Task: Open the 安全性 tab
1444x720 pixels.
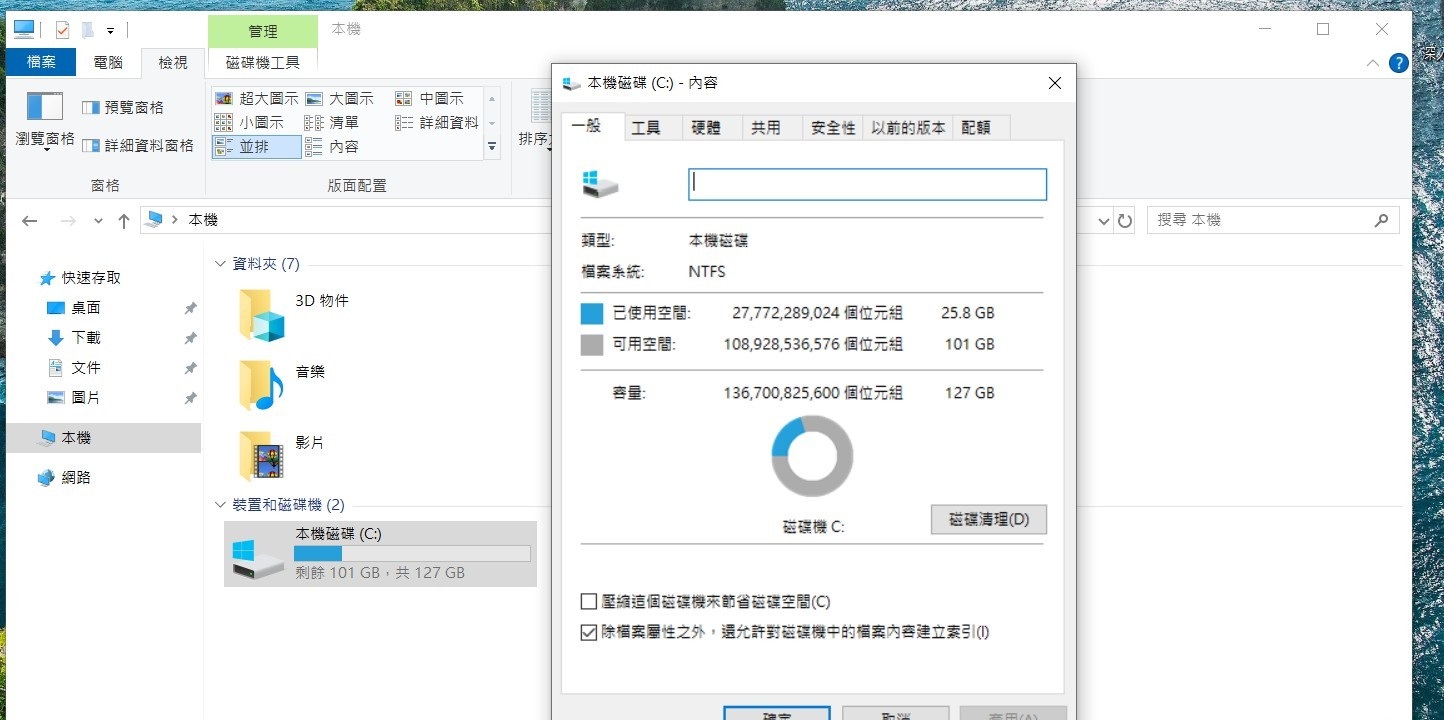Action: pos(832,128)
